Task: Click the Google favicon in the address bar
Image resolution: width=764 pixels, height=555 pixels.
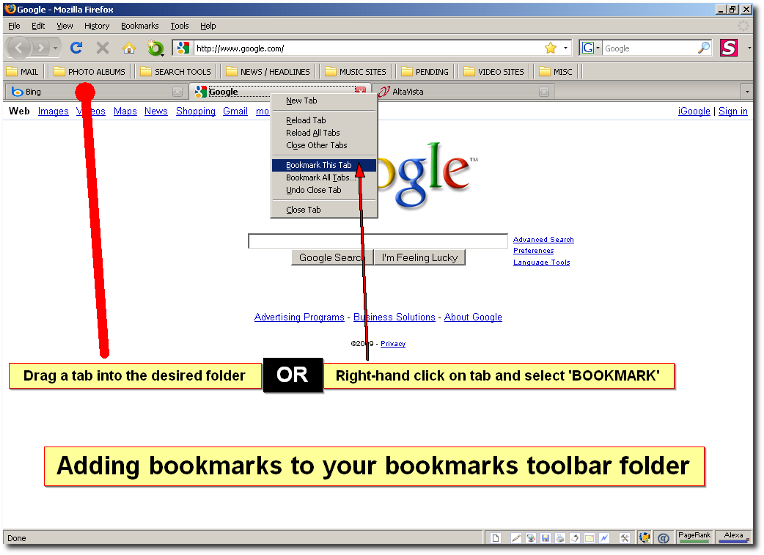Action: (x=183, y=48)
